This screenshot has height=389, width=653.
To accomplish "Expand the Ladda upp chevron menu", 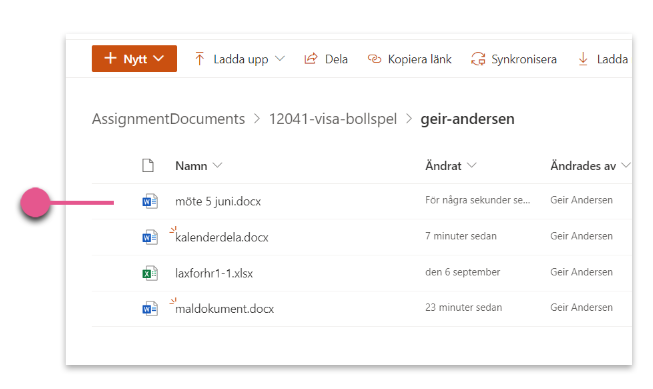I will pos(280,59).
